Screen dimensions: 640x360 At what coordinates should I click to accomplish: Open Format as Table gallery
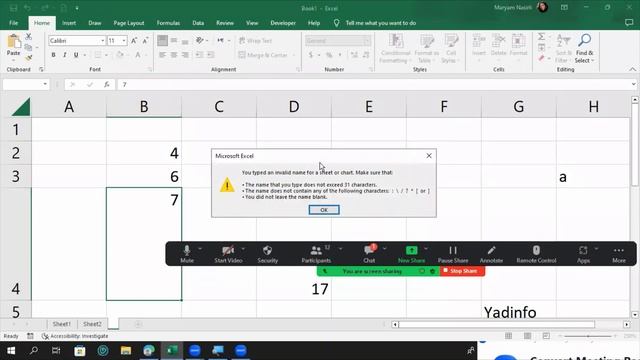pos(426,49)
